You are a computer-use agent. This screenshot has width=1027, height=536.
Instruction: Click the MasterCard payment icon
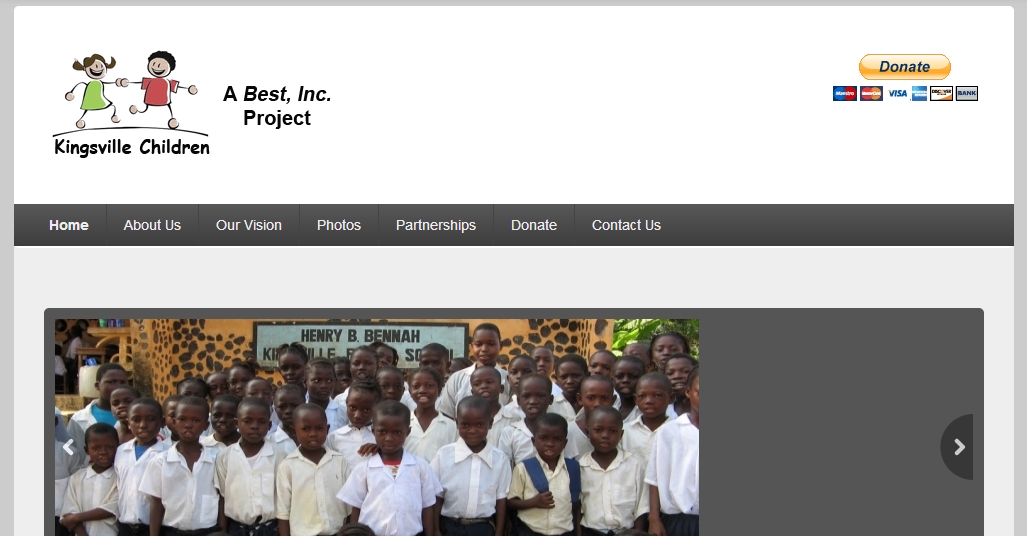871,94
